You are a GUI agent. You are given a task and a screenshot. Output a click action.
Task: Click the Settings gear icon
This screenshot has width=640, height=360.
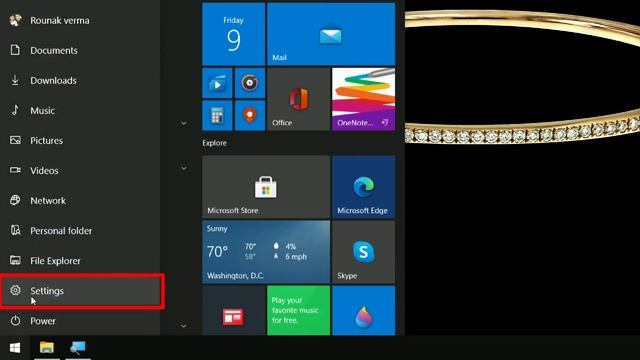click(15, 290)
